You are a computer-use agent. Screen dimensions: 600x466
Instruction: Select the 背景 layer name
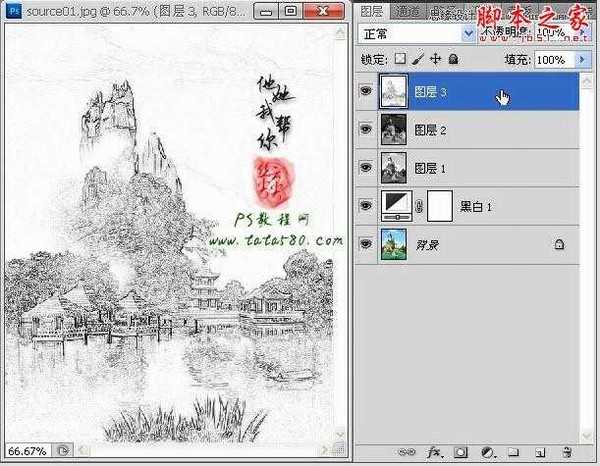pos(427,245)
